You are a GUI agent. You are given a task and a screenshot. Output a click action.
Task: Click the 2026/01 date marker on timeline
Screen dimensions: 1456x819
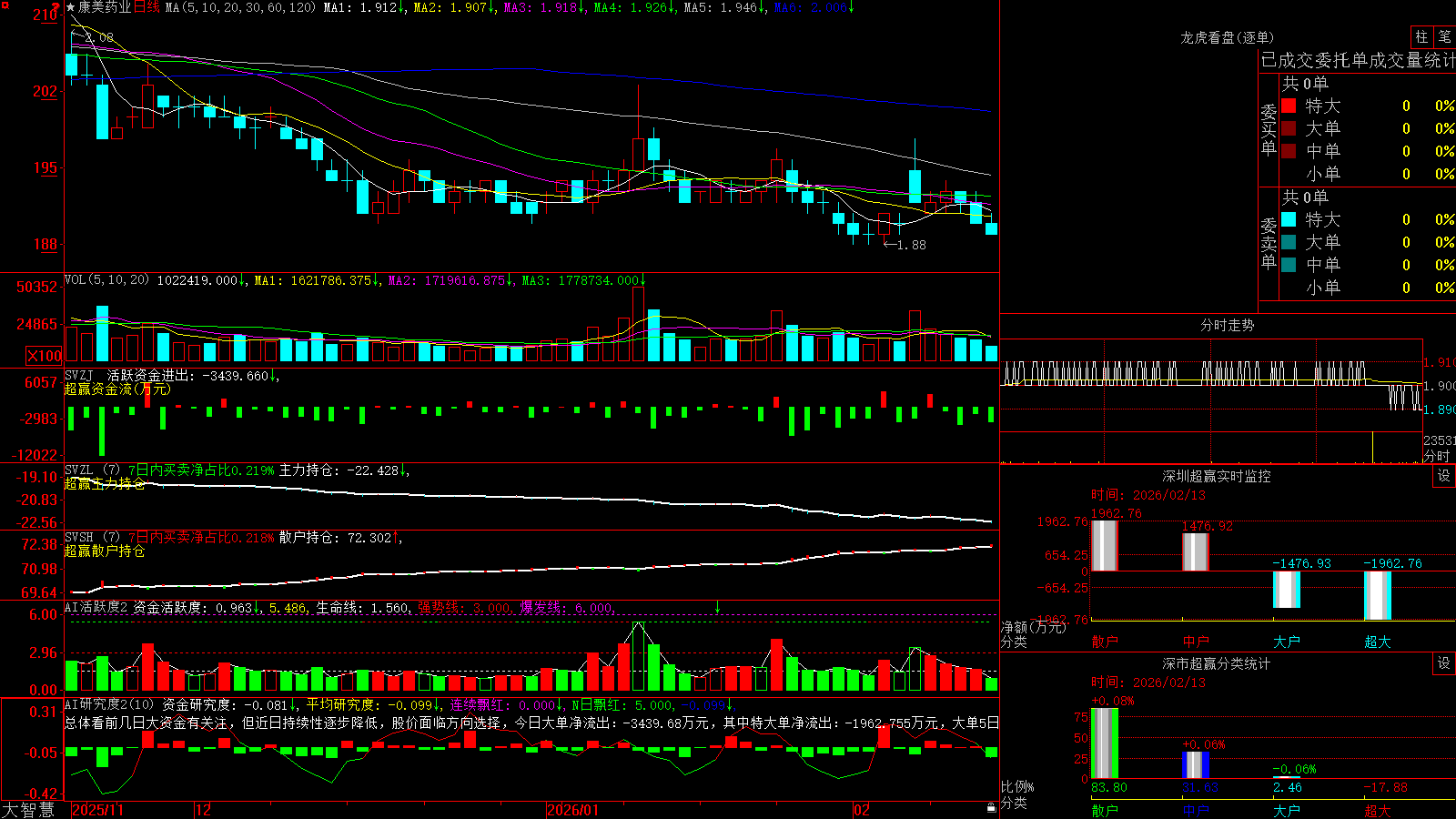tap(573, 810)
